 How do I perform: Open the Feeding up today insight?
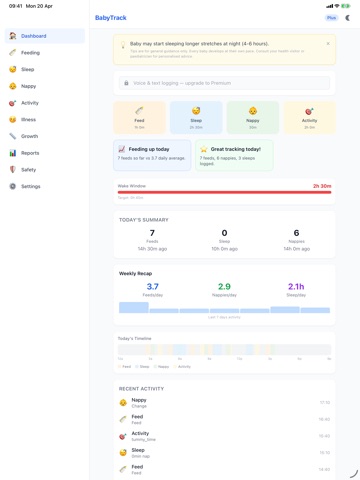coord(152,155)
